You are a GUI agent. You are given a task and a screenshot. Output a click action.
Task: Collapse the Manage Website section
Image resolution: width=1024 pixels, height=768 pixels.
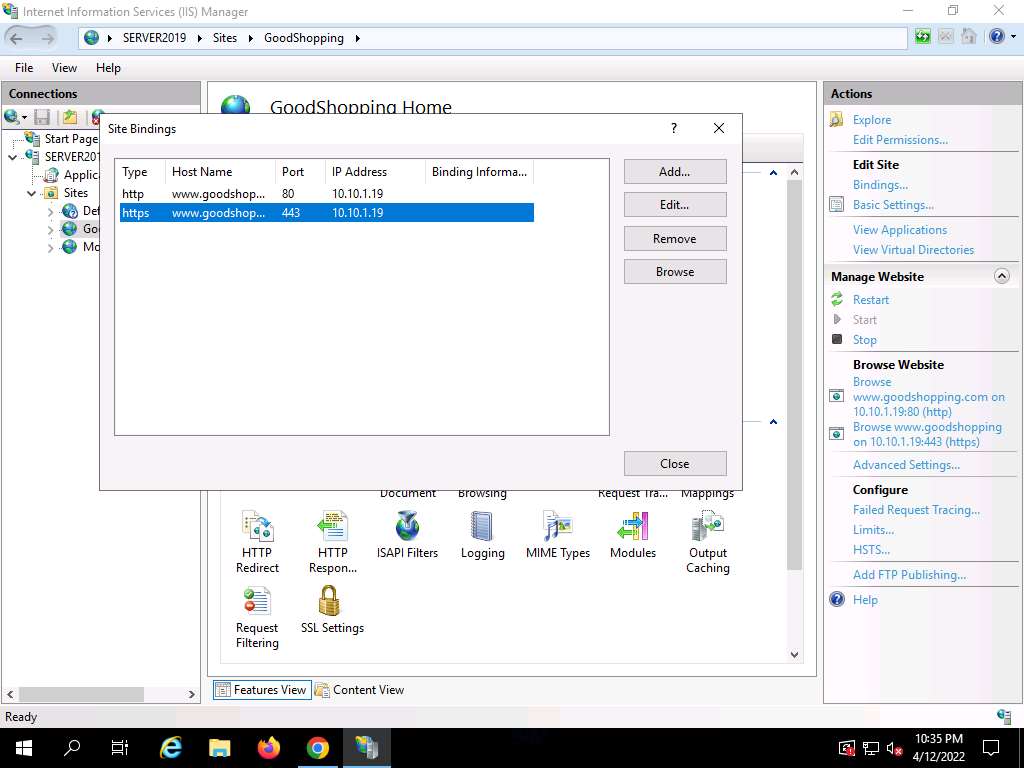point(1002,277)
